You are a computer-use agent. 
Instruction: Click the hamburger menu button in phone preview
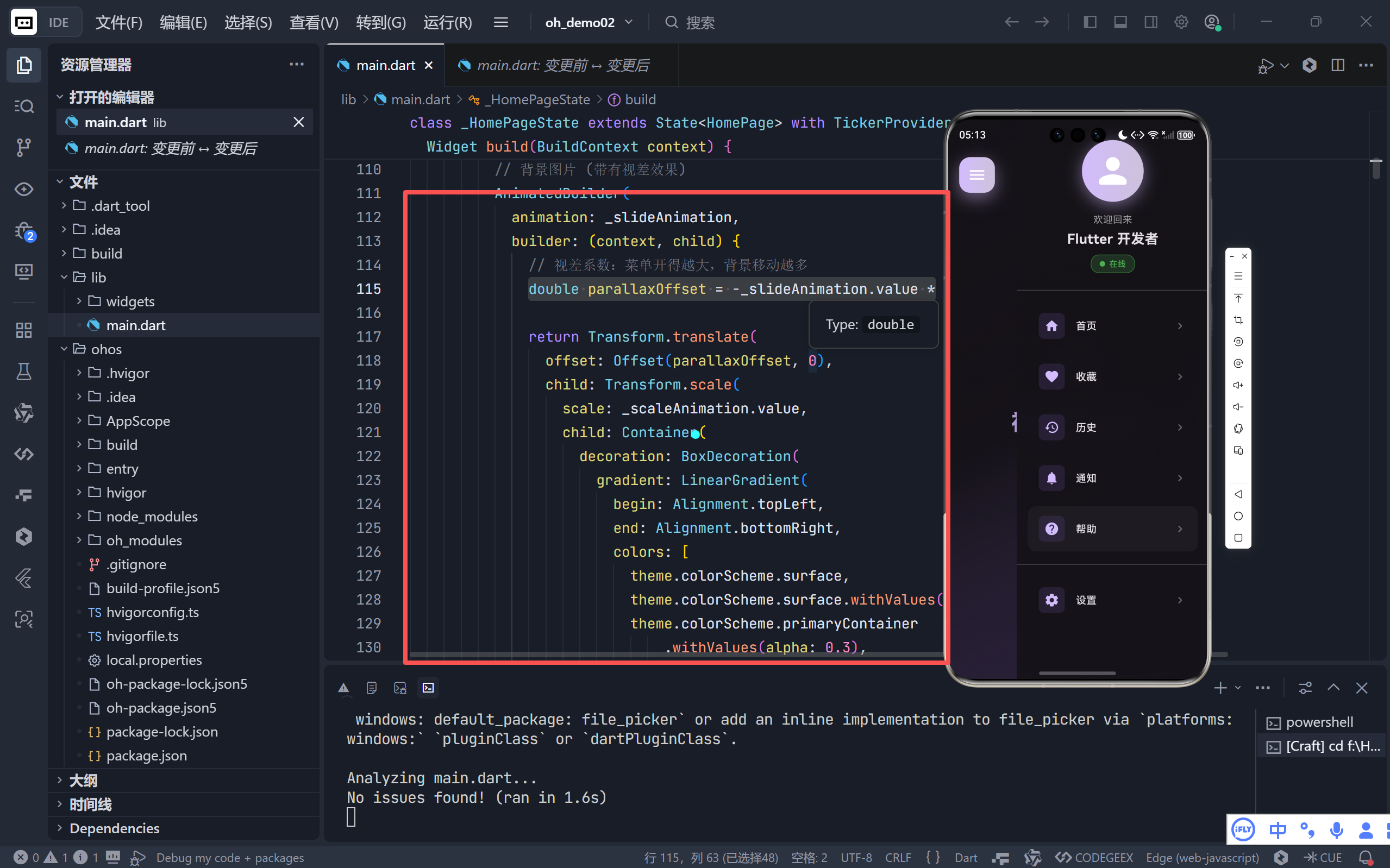coord(976,174)
